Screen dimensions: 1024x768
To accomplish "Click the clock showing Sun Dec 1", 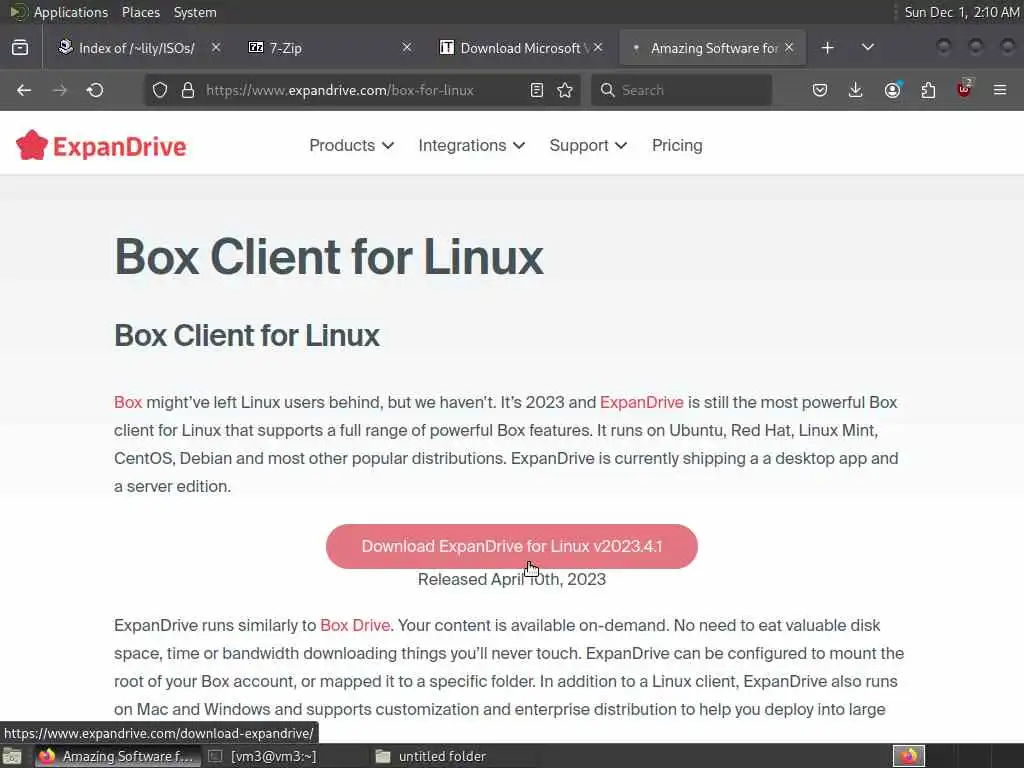I will [961, 12].
